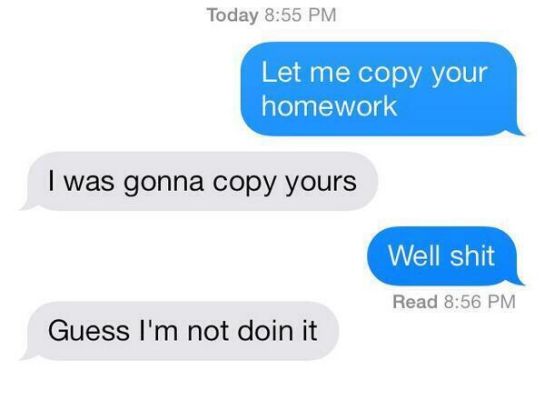This screenshot has height=400, width=544.
Task: Click the word 'Well' in the short blue bubble
Action: click(x=414, y=256)
